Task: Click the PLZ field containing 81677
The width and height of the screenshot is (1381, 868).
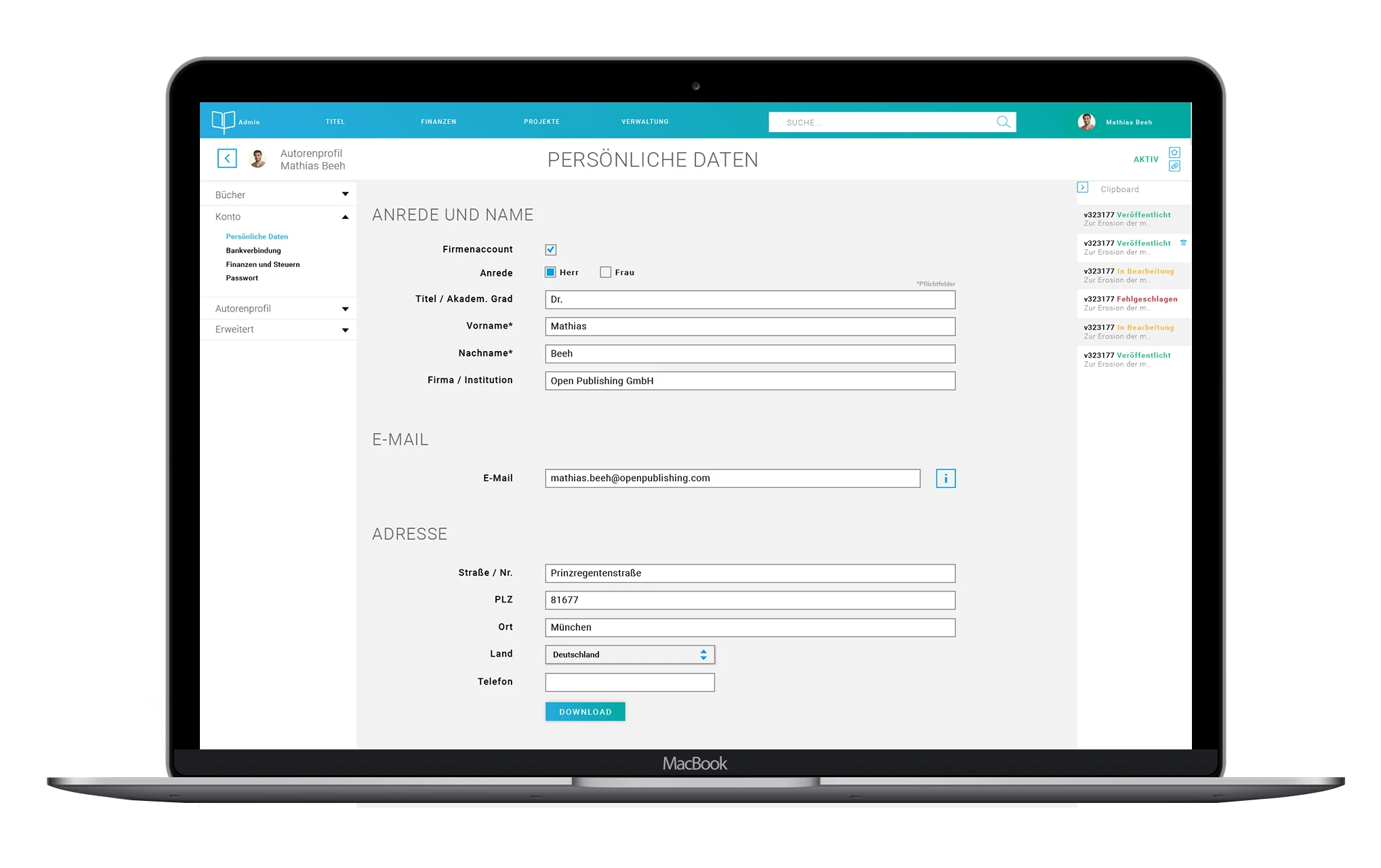Action: point(750,600)
